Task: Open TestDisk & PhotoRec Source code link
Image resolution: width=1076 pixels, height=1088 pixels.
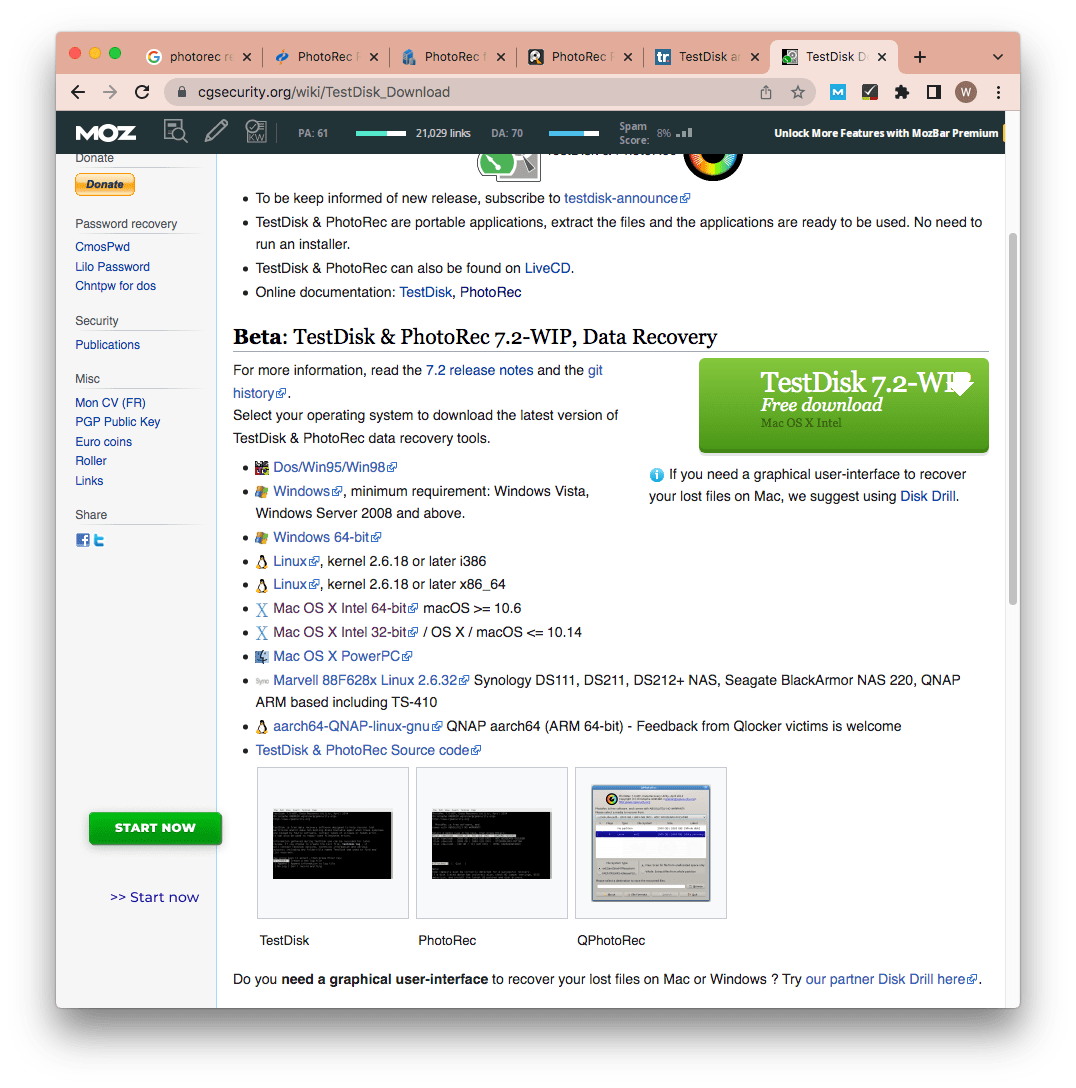Action: 368,751
